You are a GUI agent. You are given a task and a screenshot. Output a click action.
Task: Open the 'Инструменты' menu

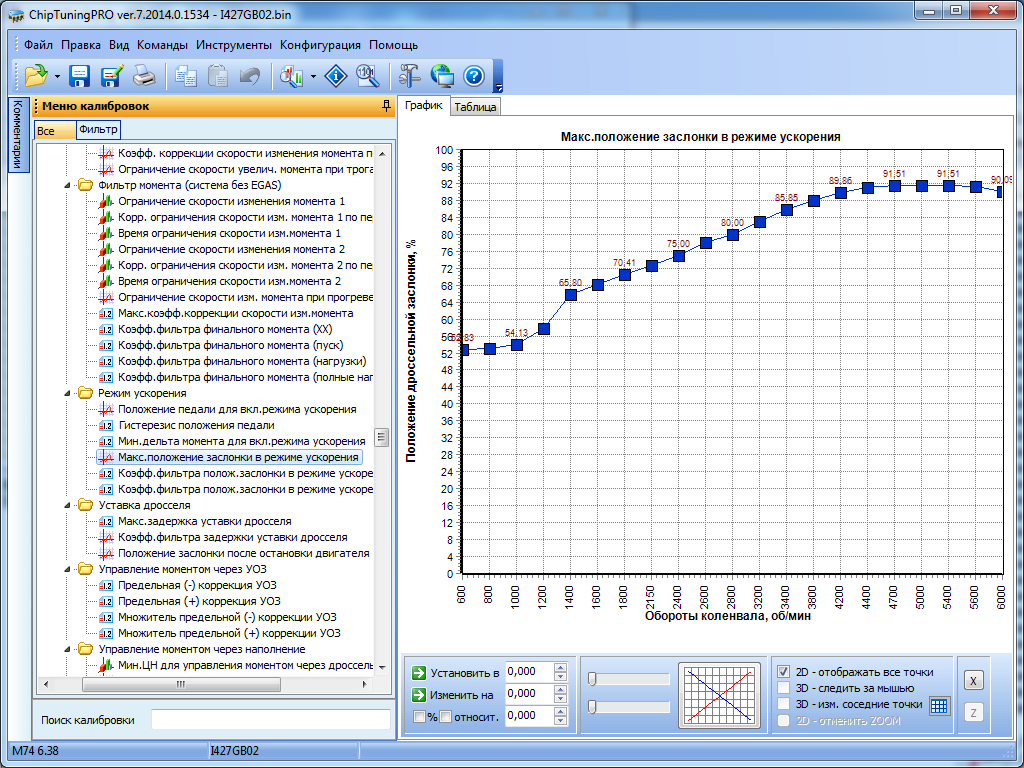[233, 45]
